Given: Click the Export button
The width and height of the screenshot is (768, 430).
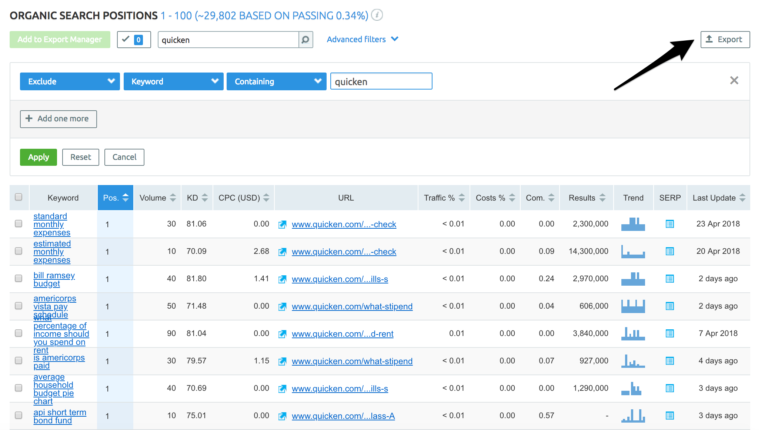Looking at the screenshot, I should coord(725,39).
